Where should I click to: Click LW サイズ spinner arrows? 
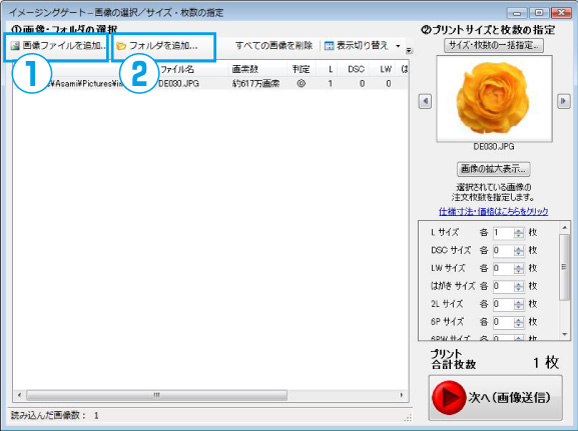(x=519, y=268)
